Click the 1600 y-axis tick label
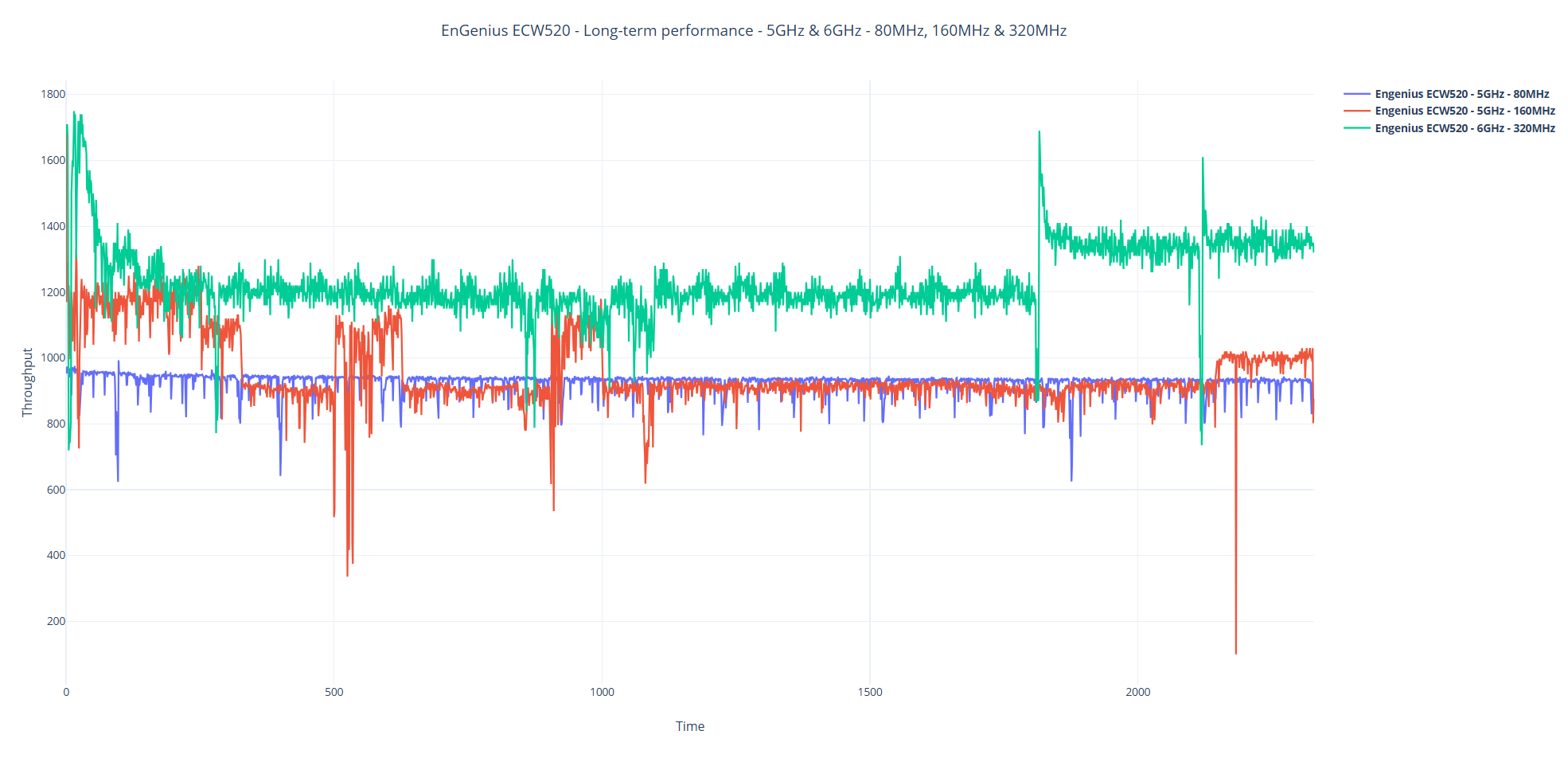Screen dimensions: 1568x758 [x=53, y=160]
